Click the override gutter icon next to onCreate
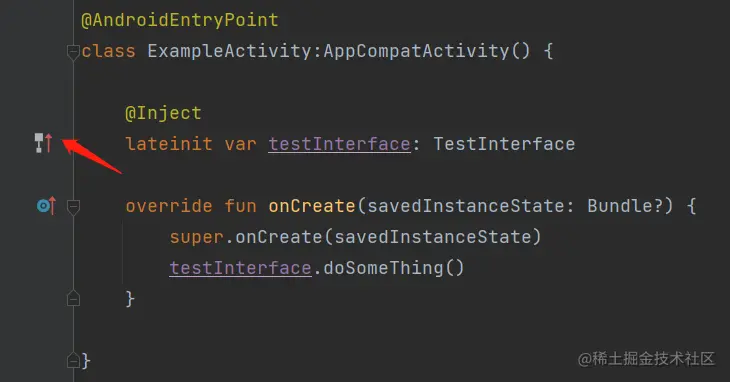Image resolution: width=730 pixels, height=382 pixels. tap(47, 205)
